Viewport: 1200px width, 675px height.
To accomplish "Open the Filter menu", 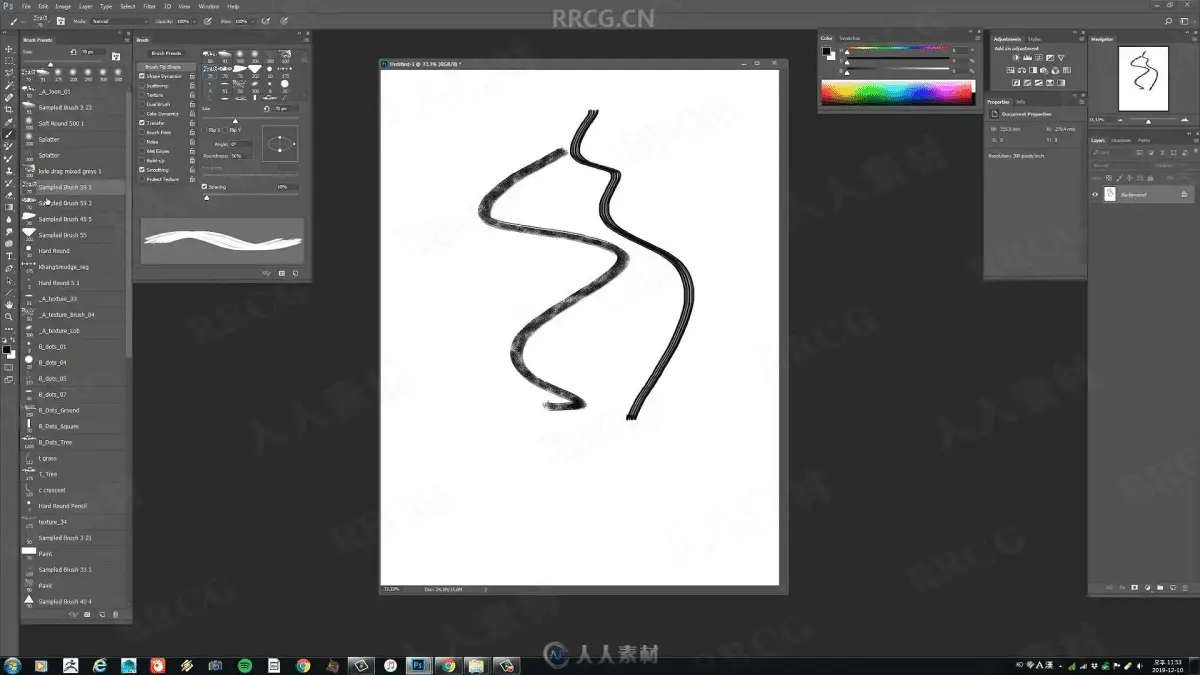I will pos(149,6).
